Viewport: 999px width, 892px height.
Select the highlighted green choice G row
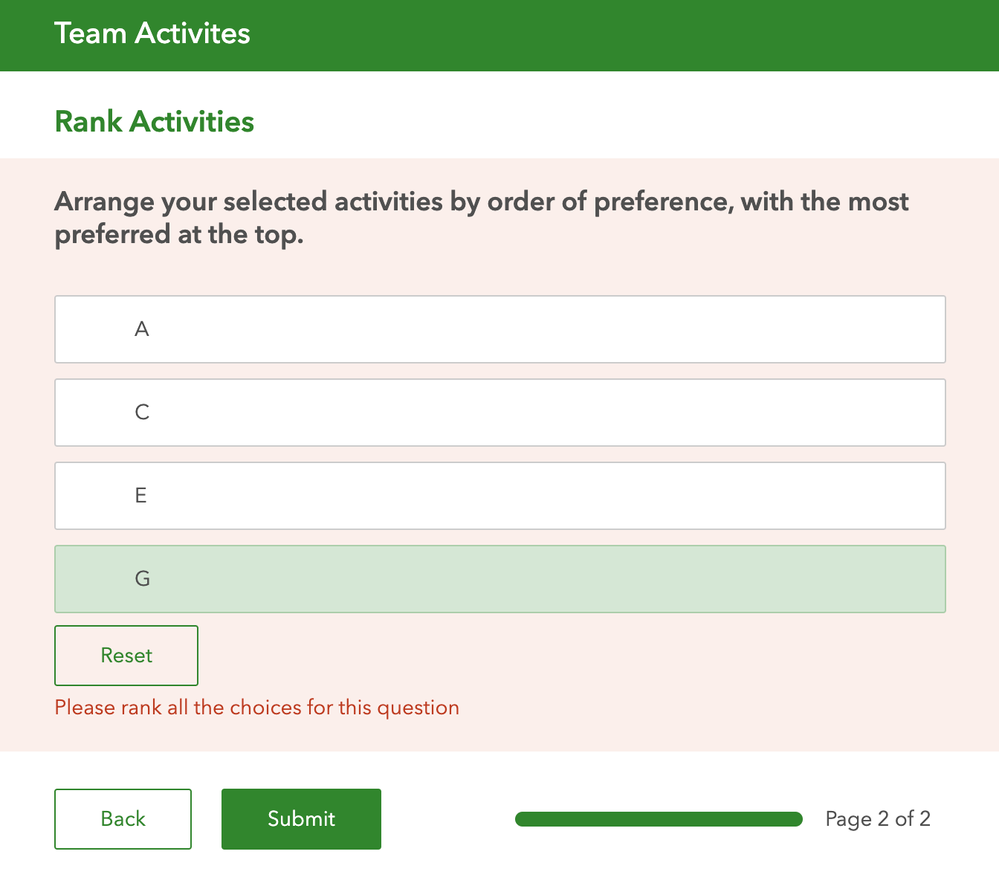[x=500, y=579]
